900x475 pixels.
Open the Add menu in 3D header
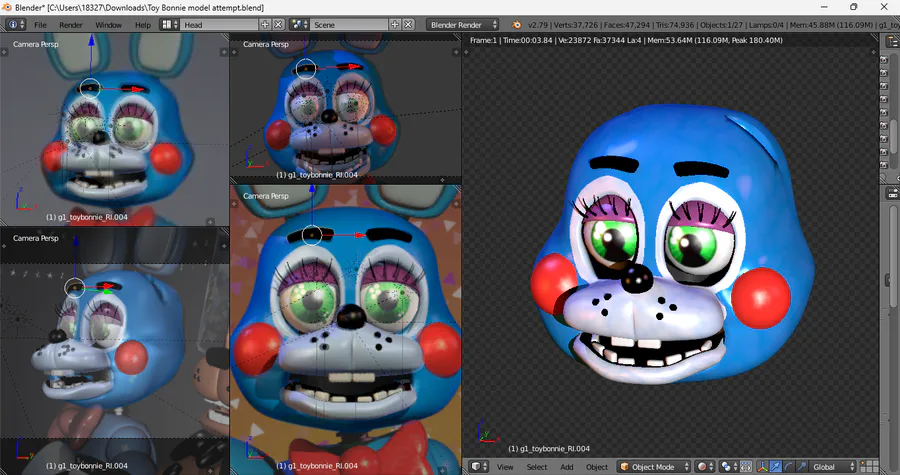[567, 467]
